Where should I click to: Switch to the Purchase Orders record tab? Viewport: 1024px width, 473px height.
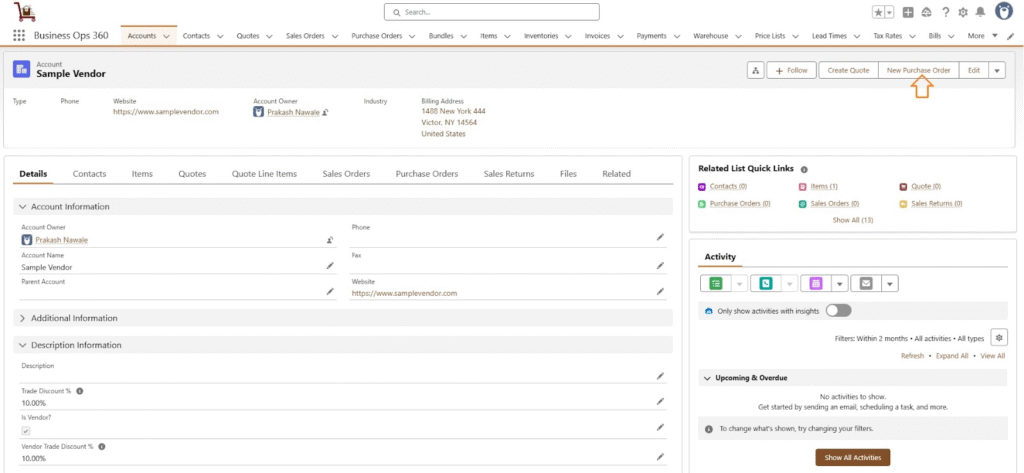tap(426, 174)
